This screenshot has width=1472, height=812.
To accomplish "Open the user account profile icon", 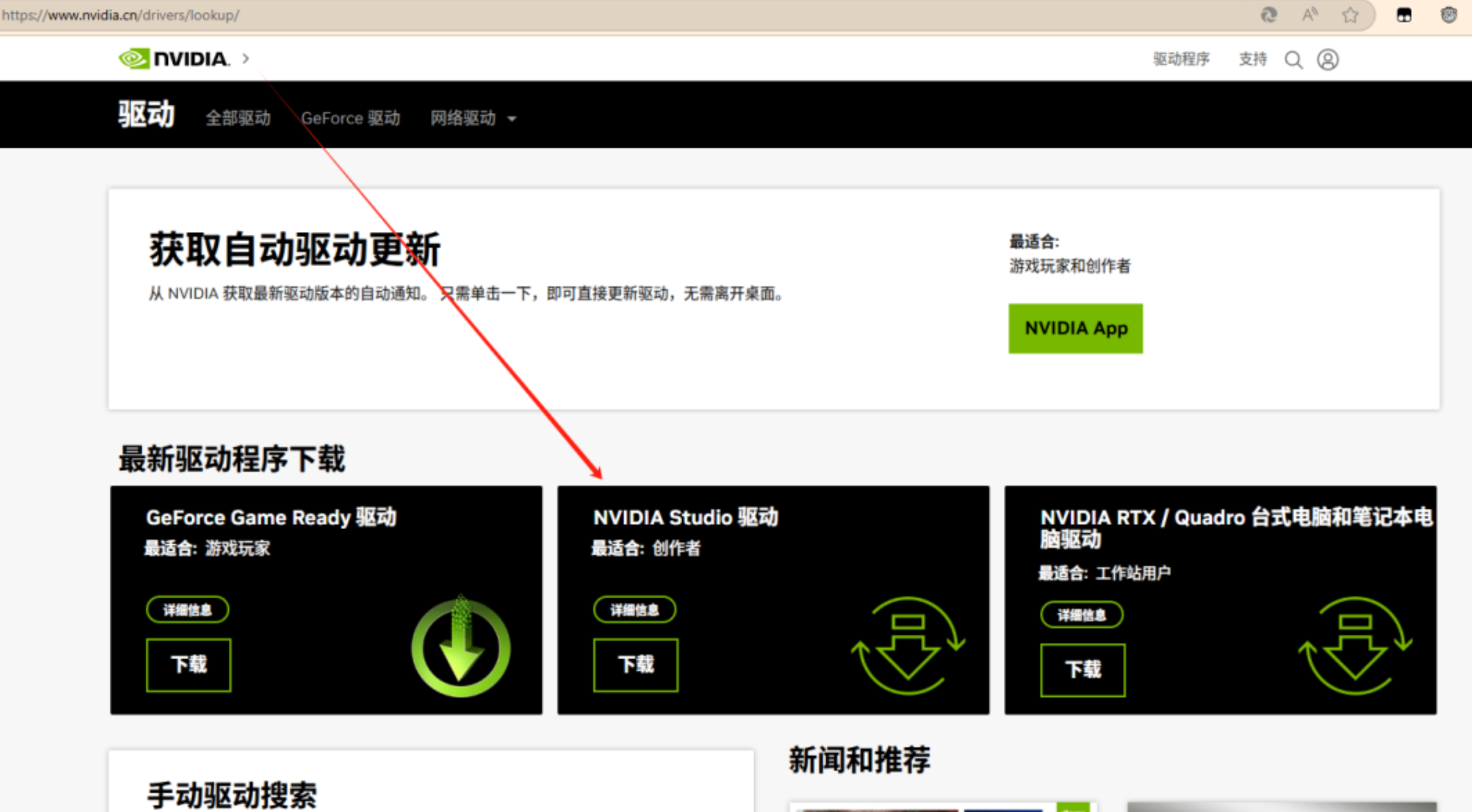I will click(x=1327, y=59).
